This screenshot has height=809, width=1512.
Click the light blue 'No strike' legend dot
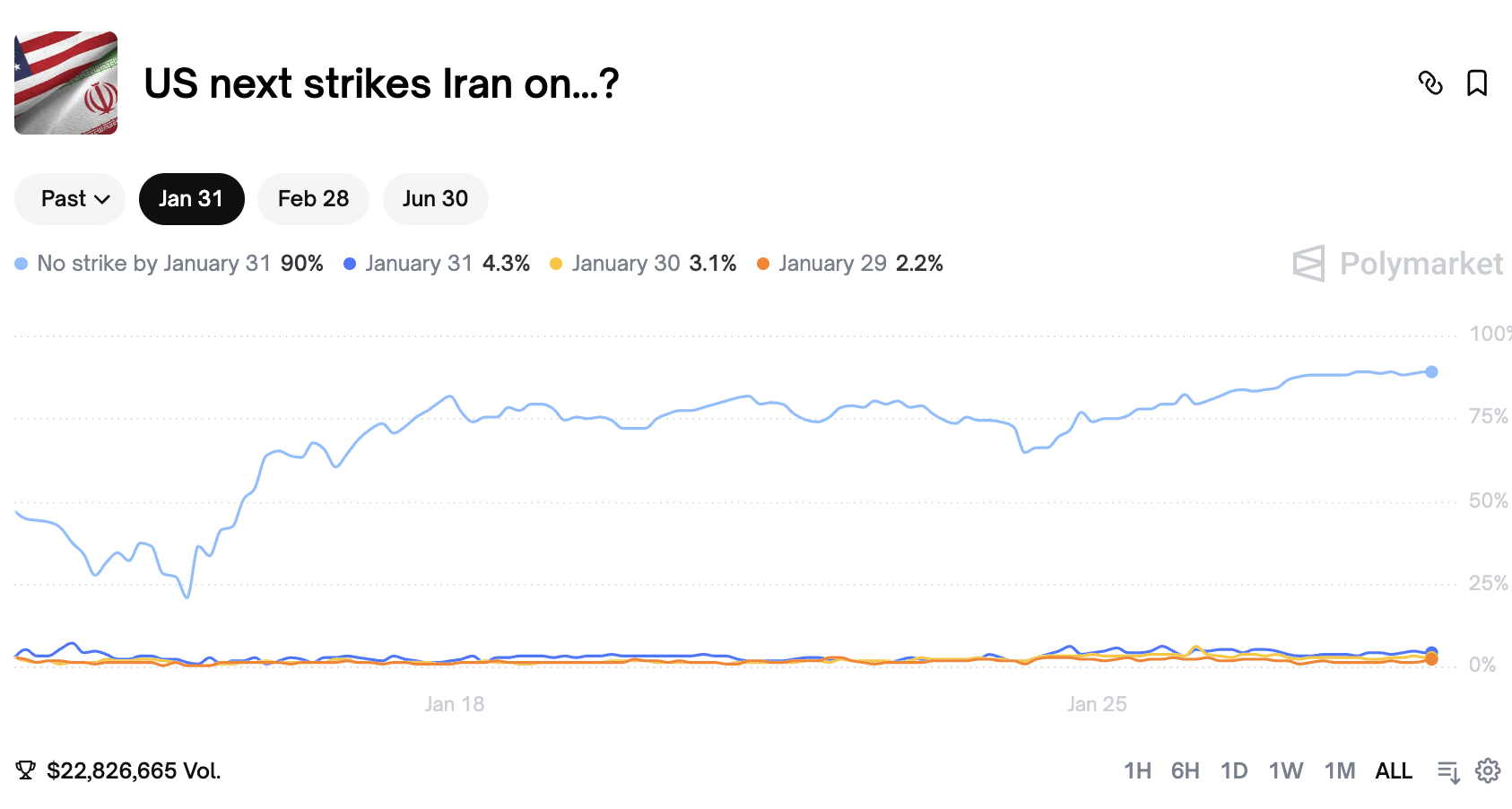[22, 264]
